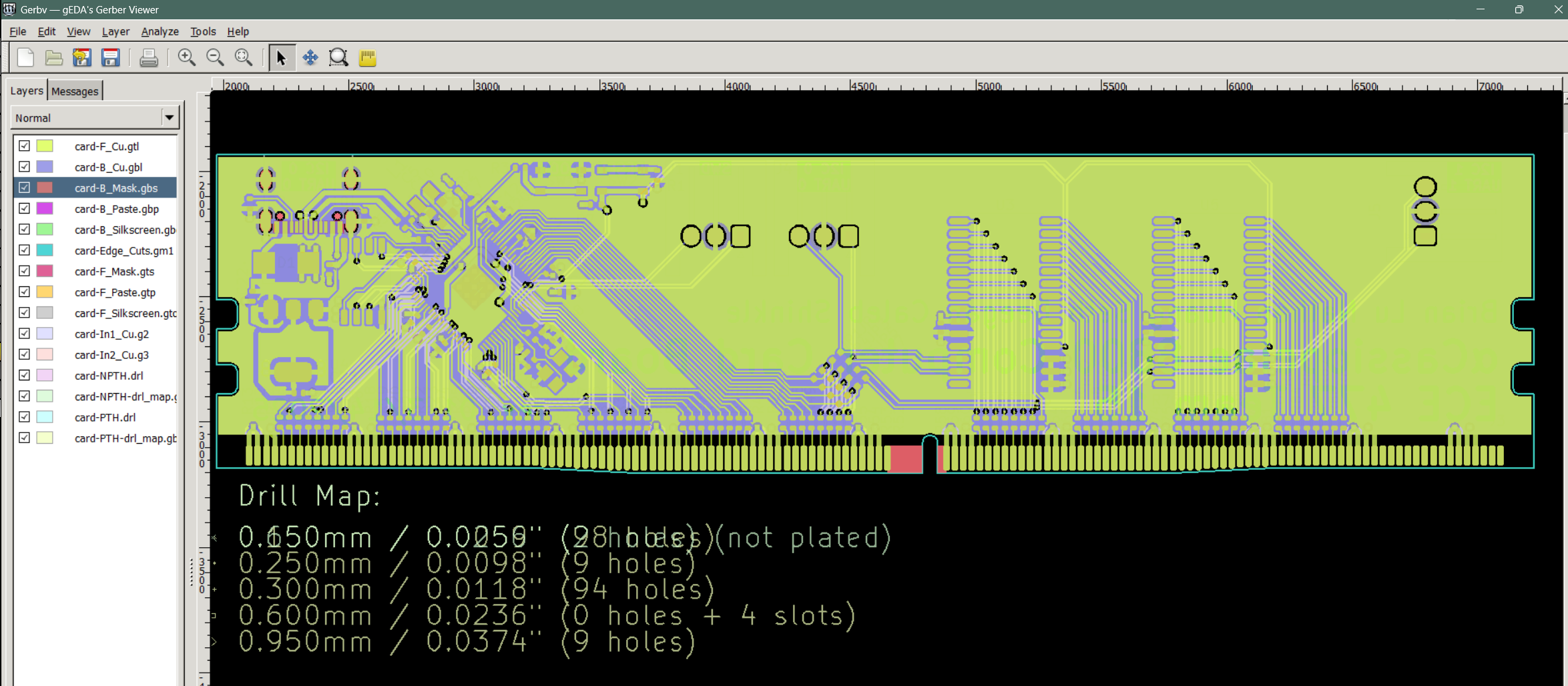Select the Pointer arrow tool
The height and width of the screenshot is (686, 1568).
coord(281,58)
